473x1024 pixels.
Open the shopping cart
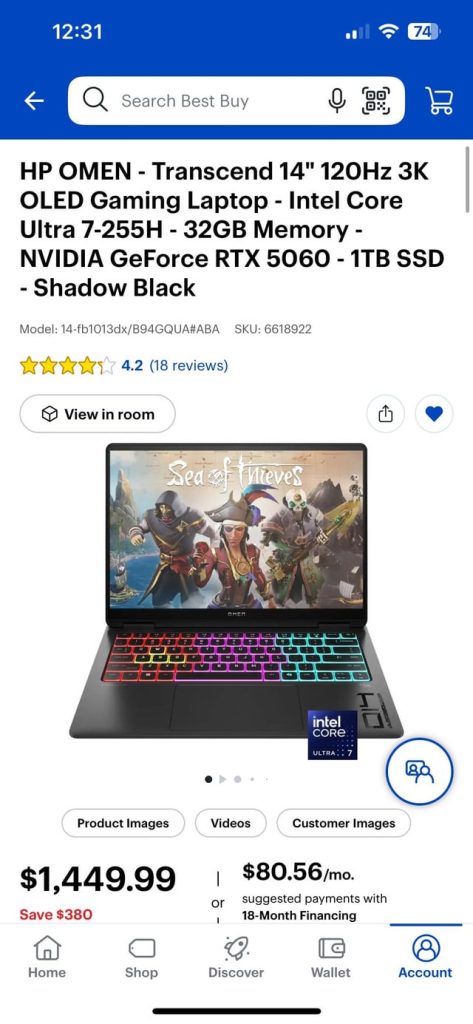pos(440,101)
